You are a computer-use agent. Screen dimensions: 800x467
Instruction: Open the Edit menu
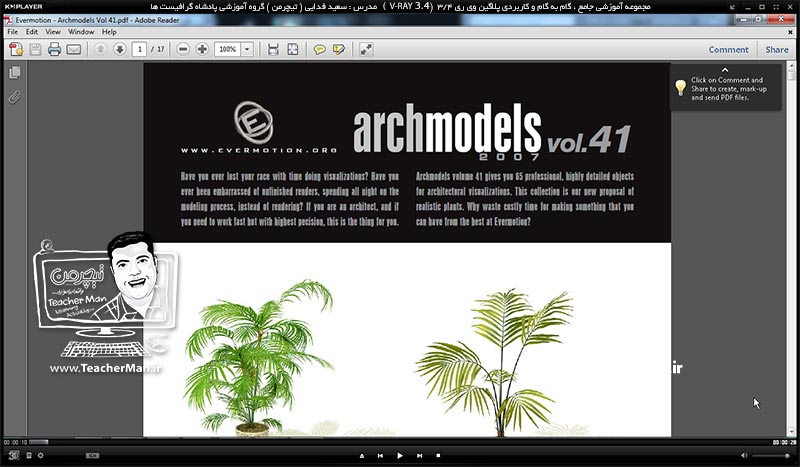(x=32, y=32)
